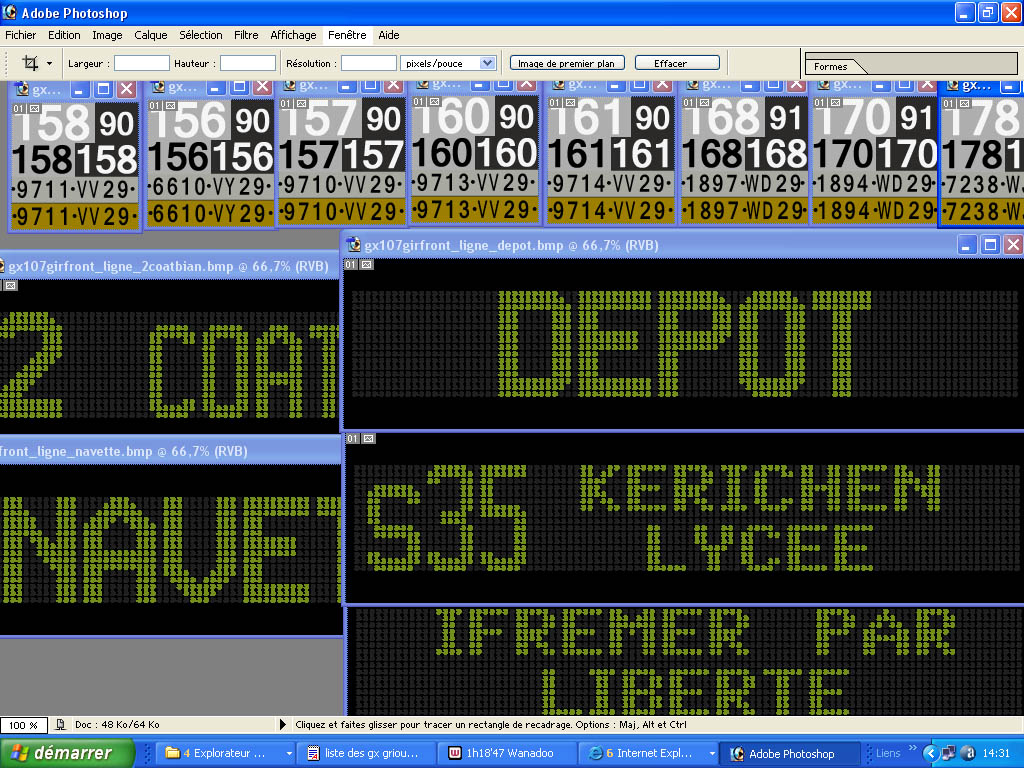Expand the status bar info arrow
The image size is (1024, 768).
click(283, 725)
